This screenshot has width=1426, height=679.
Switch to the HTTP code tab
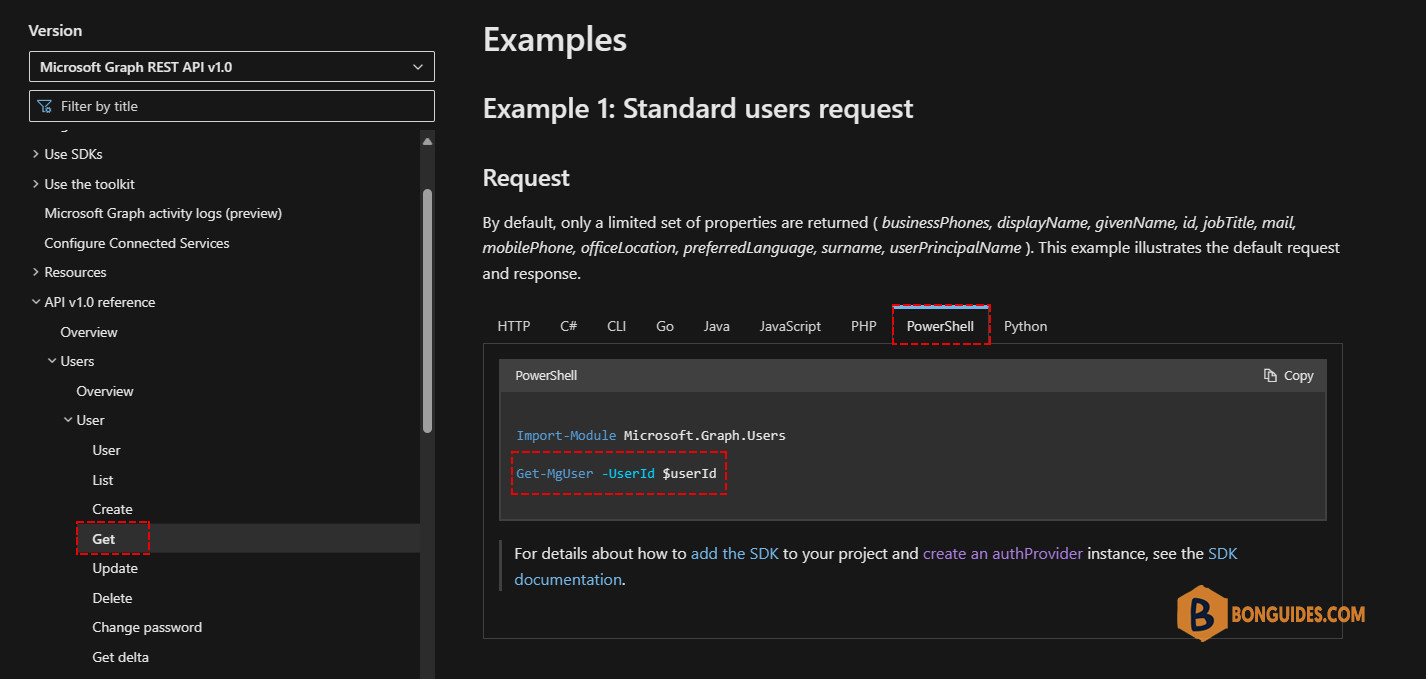pyautogui.click(x=514, y=326)
